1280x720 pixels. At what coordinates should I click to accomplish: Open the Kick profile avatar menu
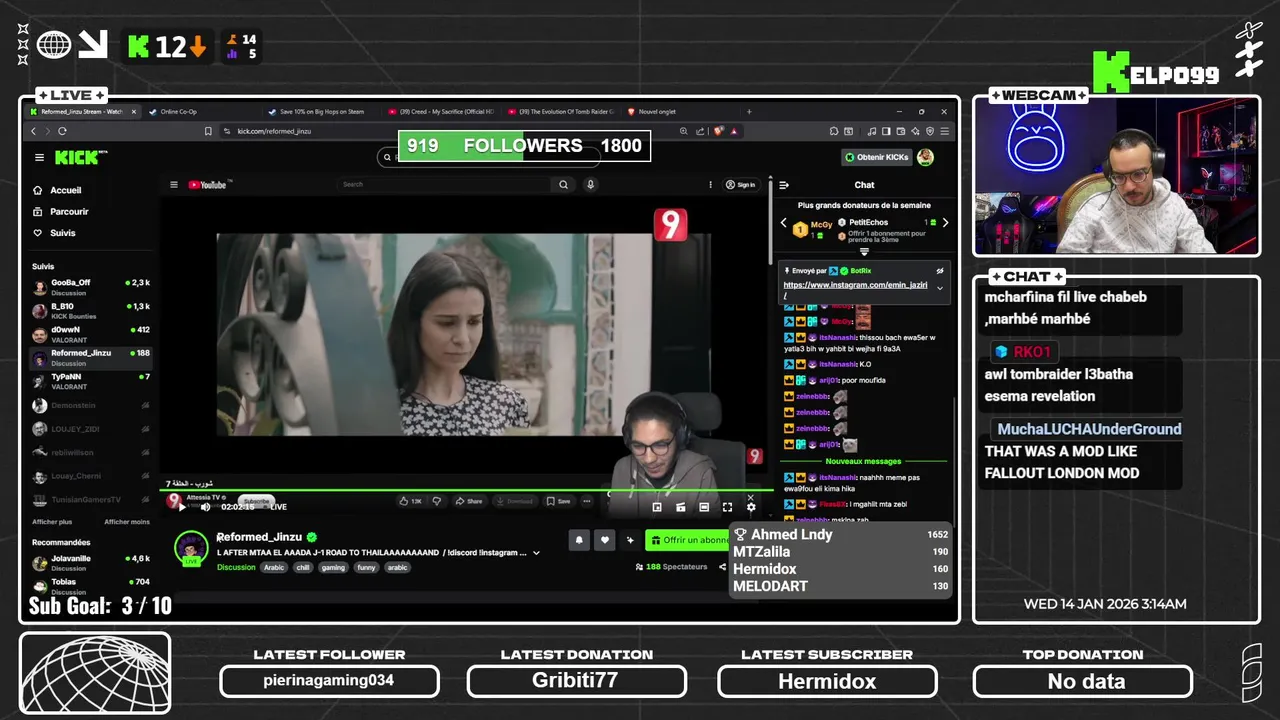926,157
